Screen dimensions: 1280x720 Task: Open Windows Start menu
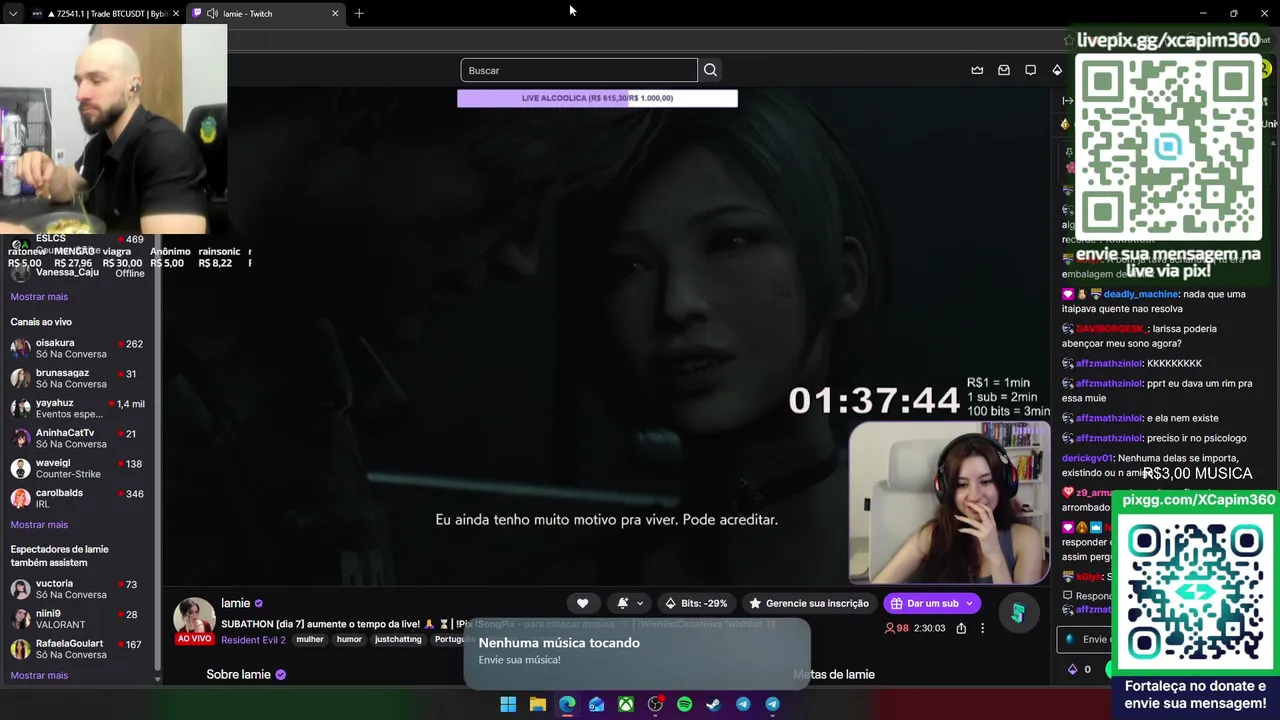508,704
